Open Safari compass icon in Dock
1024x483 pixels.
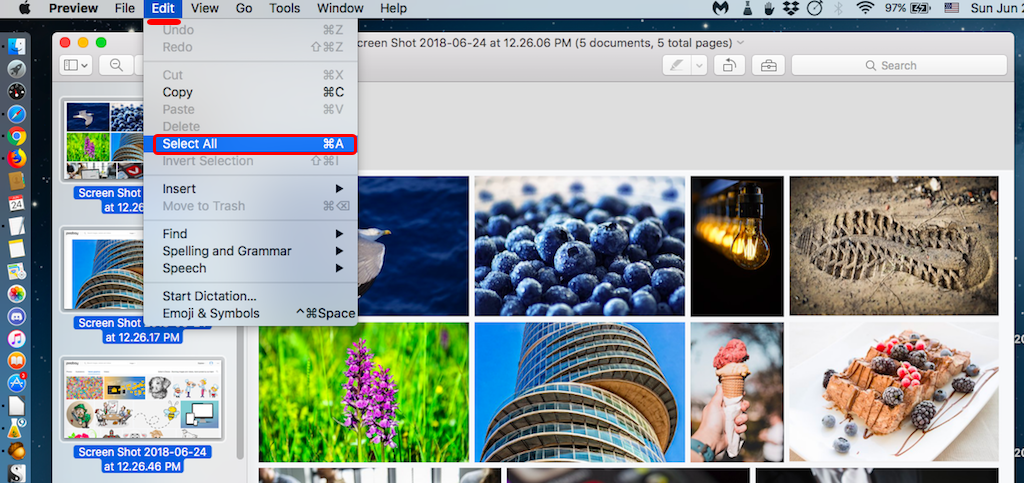point(17,114)
